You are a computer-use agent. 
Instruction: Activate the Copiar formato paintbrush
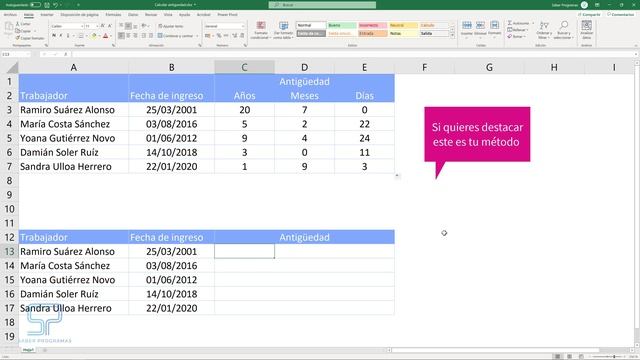point(30,38)
